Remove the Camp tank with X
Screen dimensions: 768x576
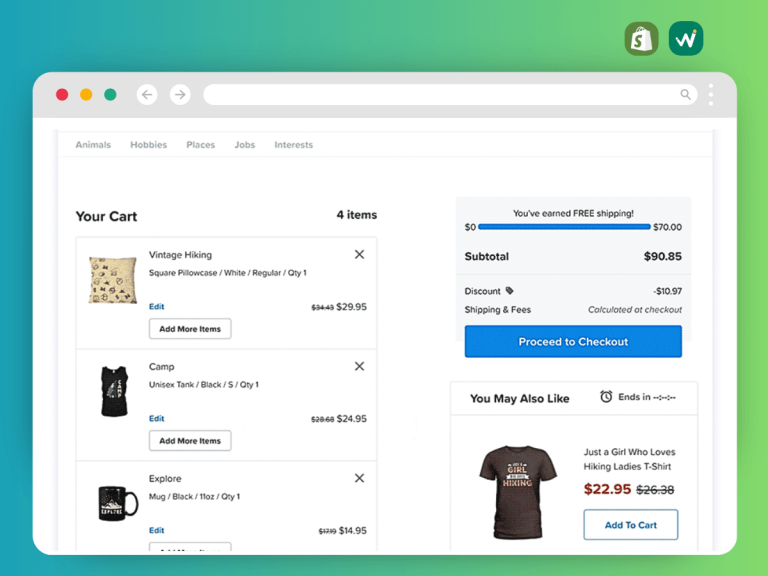tap(360, 366)
